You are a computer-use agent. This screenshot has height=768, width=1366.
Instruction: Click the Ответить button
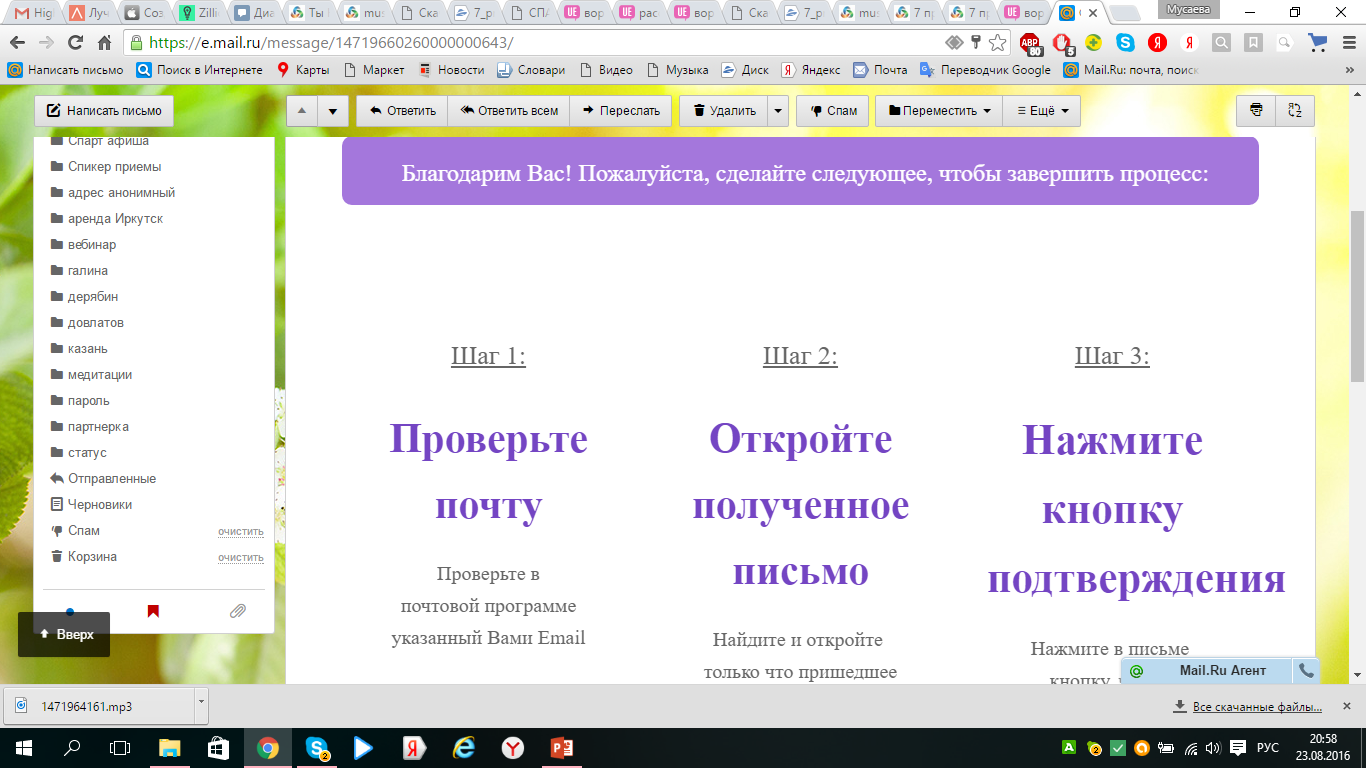(x=402, y=111)
